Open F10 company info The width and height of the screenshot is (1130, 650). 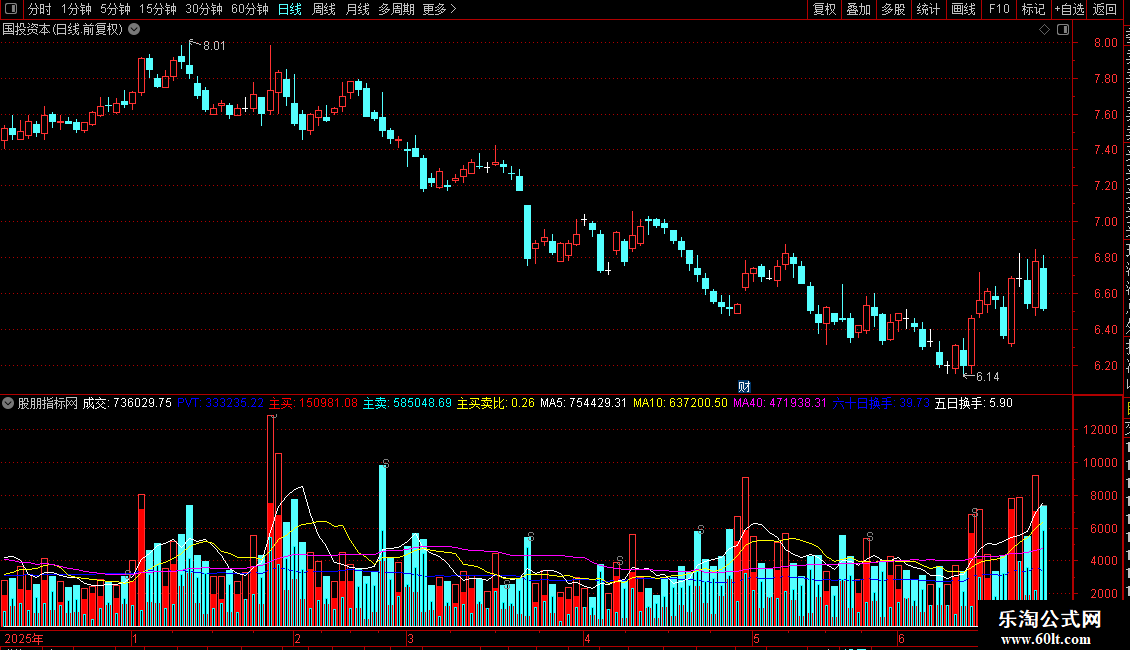pos(999,9)
